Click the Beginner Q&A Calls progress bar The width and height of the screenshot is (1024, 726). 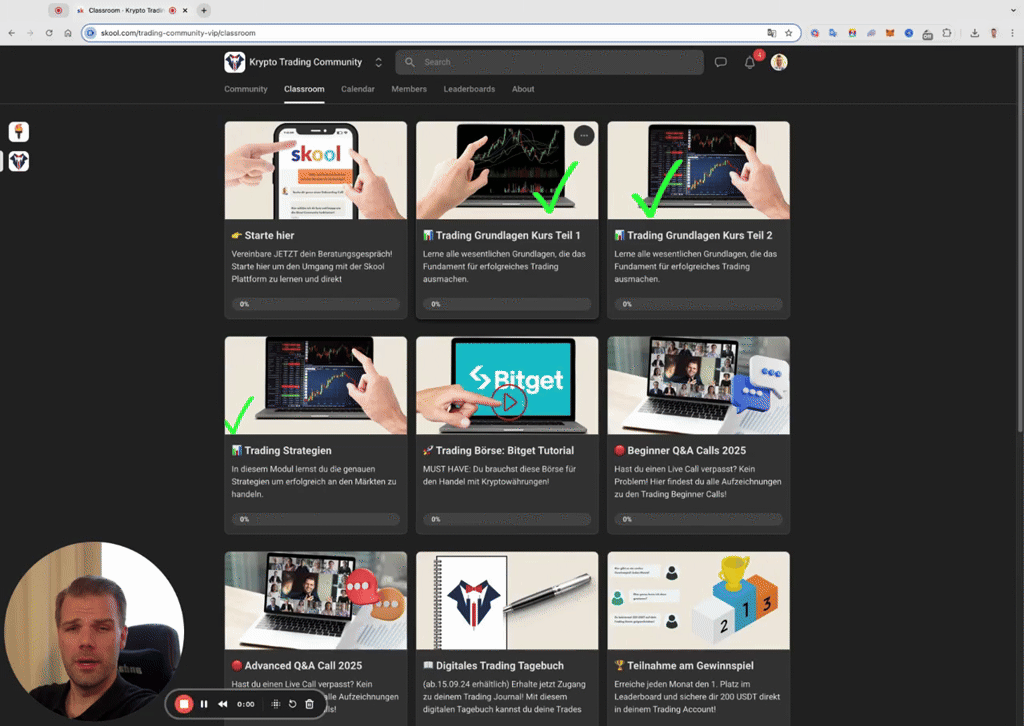point(698,519)
